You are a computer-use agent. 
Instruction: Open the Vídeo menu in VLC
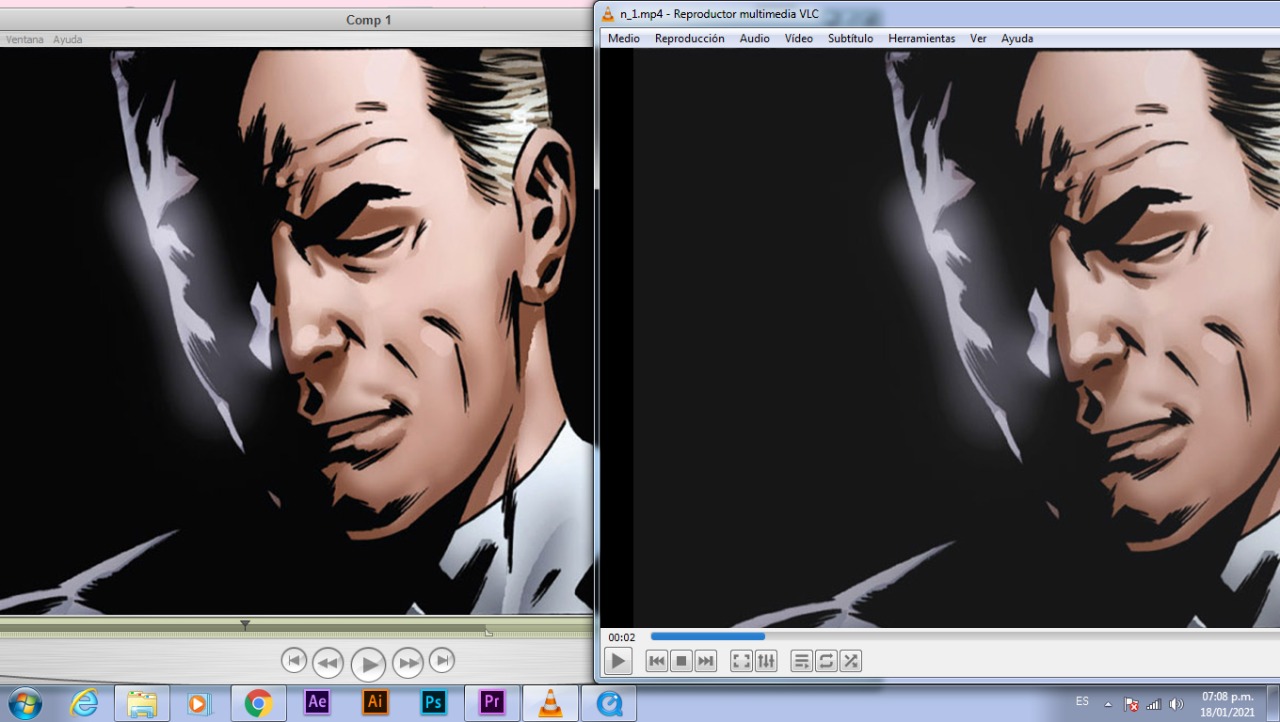(799, 38)
